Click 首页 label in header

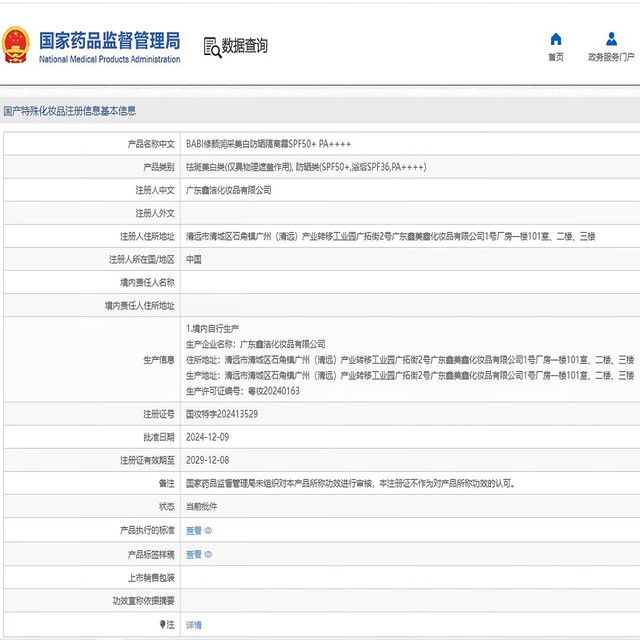556,57
